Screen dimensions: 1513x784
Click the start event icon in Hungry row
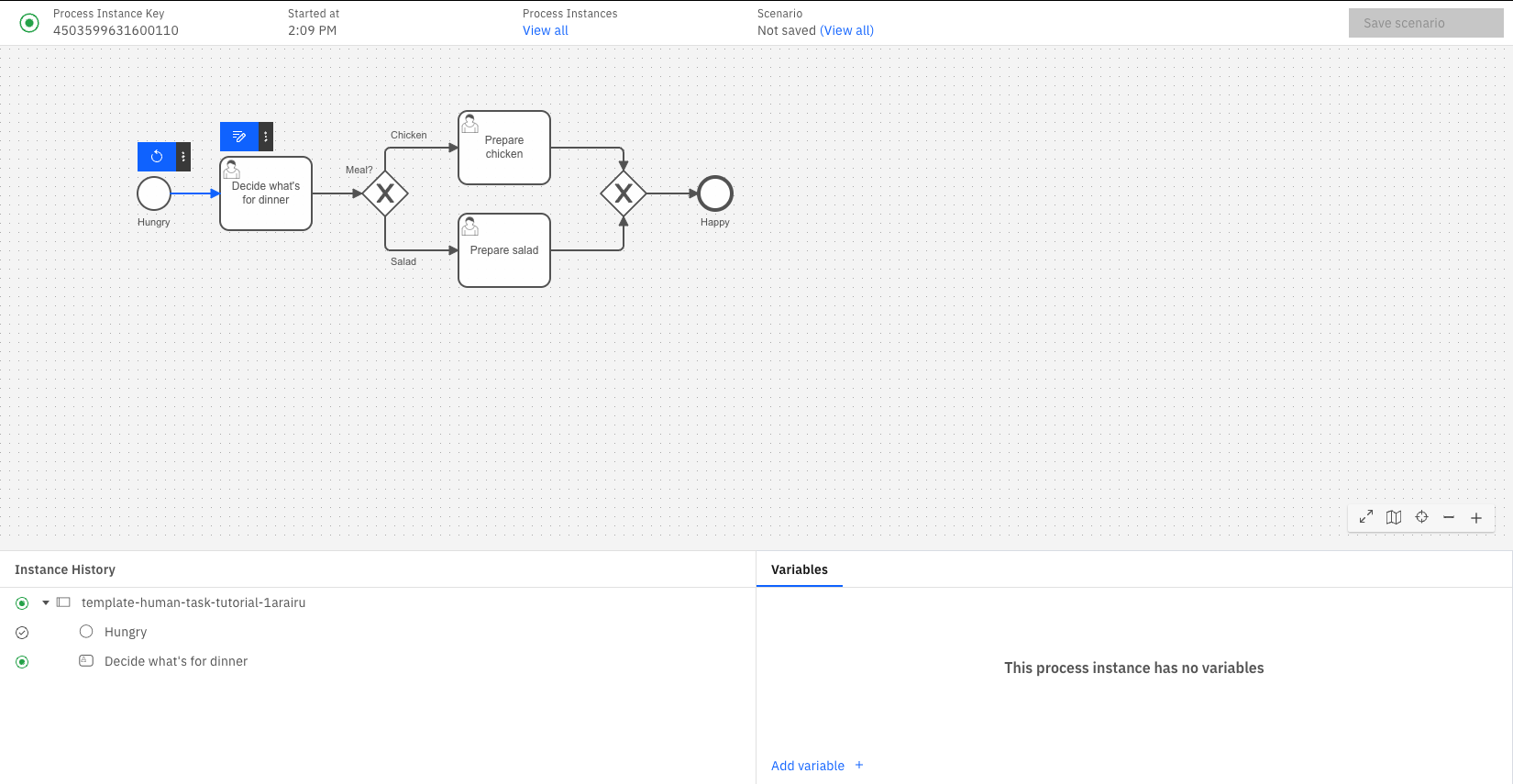point(86,631)
